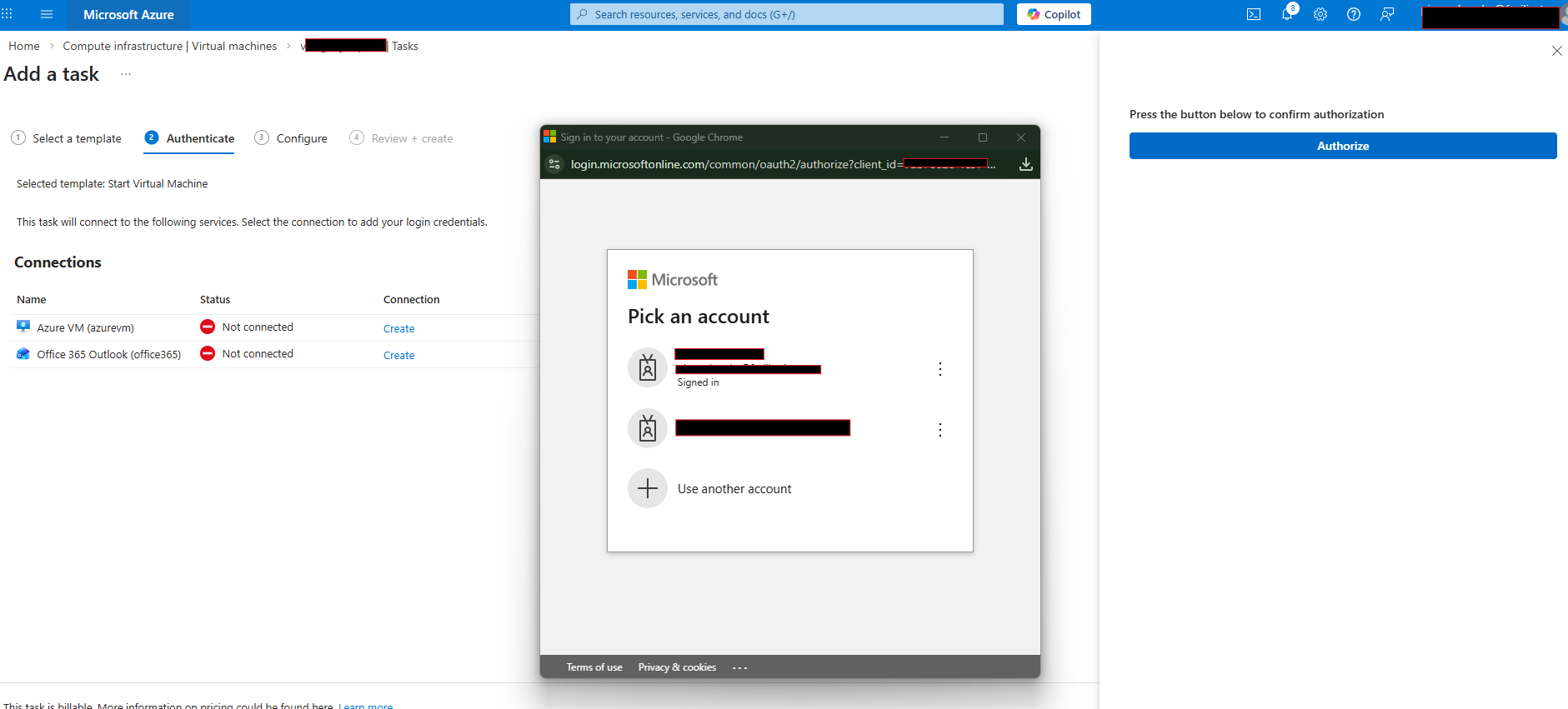Focus the Search resources search box
The height and width of the screenshot is (709, 1568).
click(x=787, y=14)
